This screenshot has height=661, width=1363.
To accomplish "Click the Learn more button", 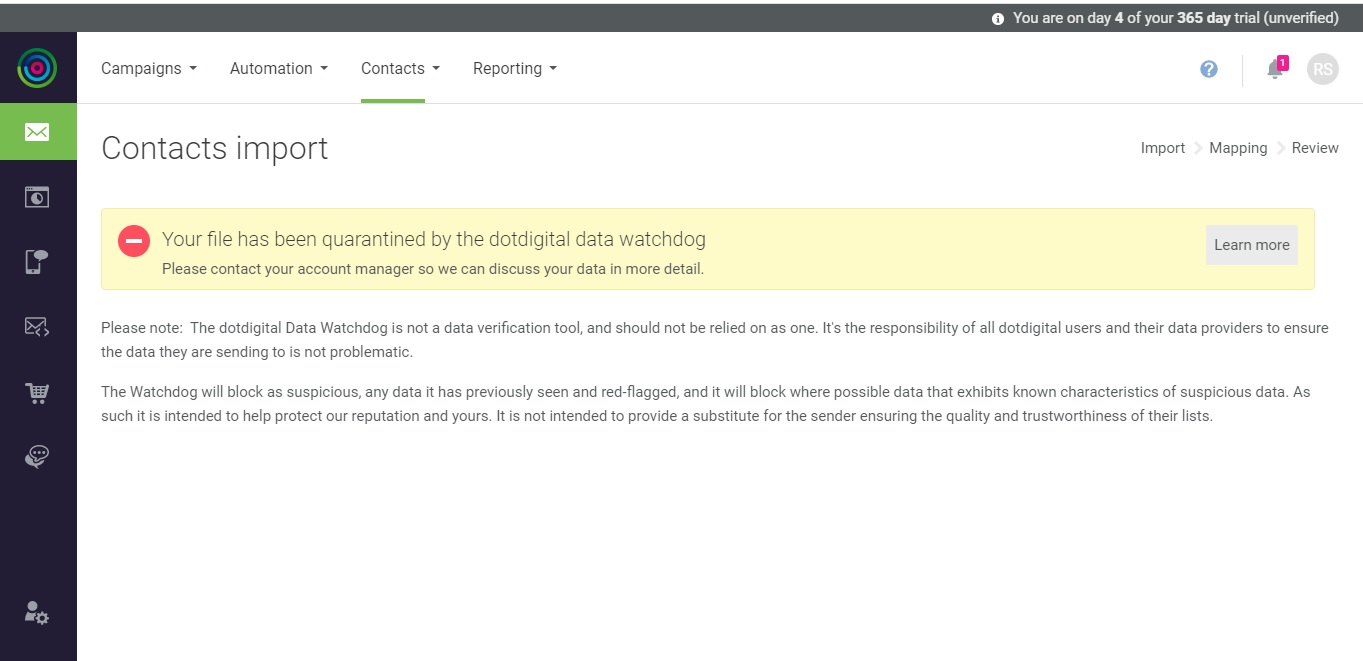I will pos(1251,245).
